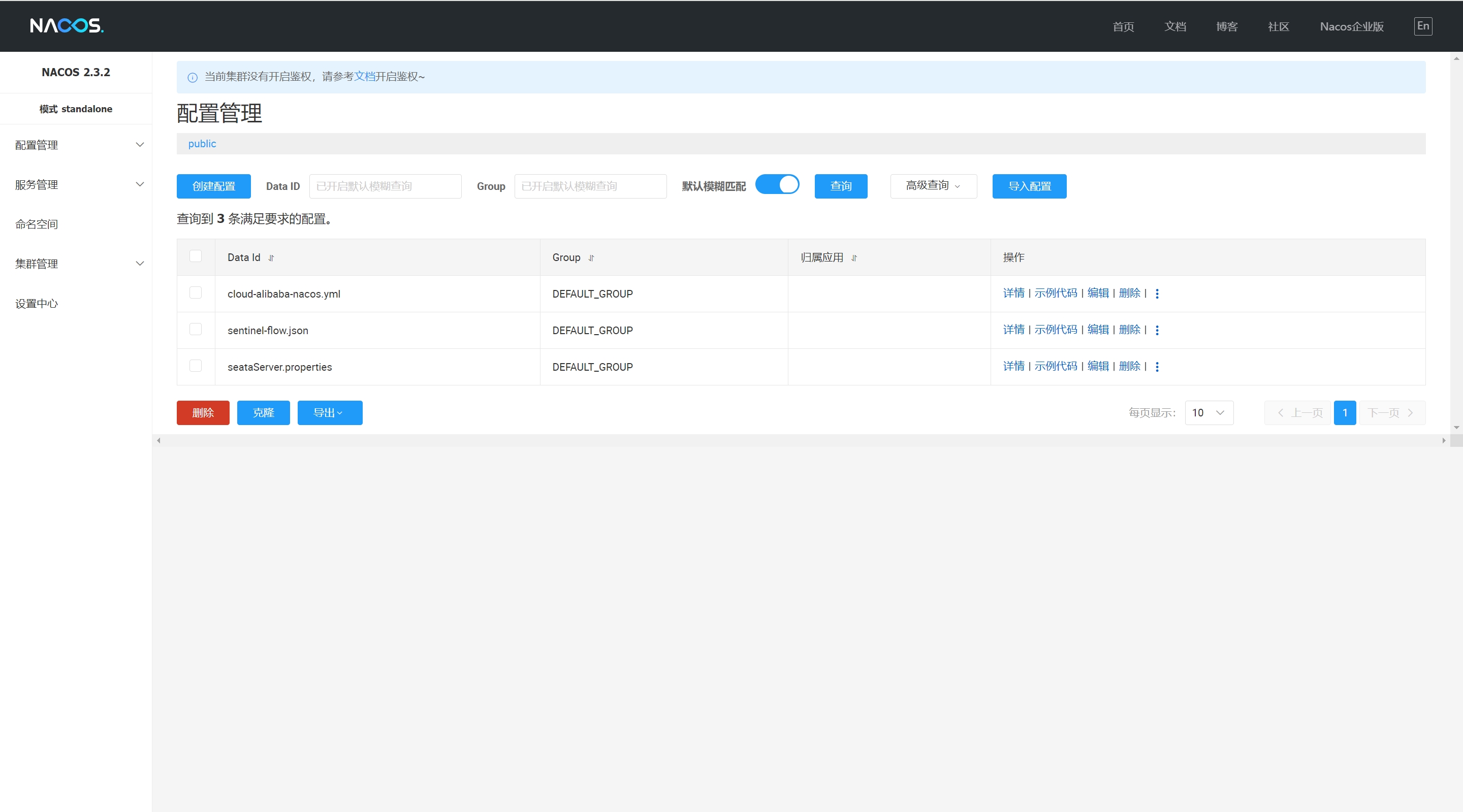Expand the 高级查询 dropdown
Viewport: 1463px width, 812px height.
(x=933, y=186)
